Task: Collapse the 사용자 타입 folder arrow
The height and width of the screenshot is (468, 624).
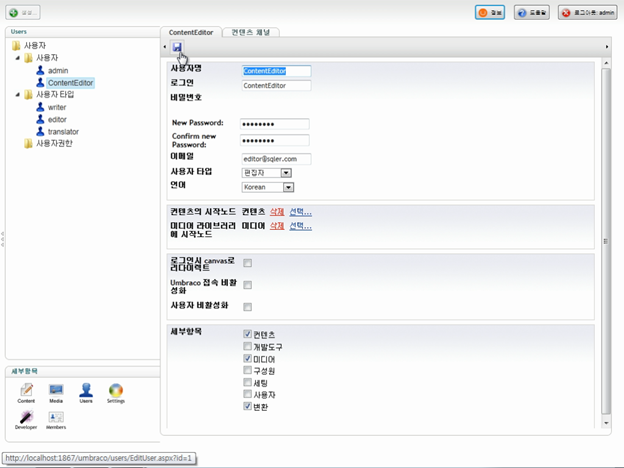Action: point(18,95)
